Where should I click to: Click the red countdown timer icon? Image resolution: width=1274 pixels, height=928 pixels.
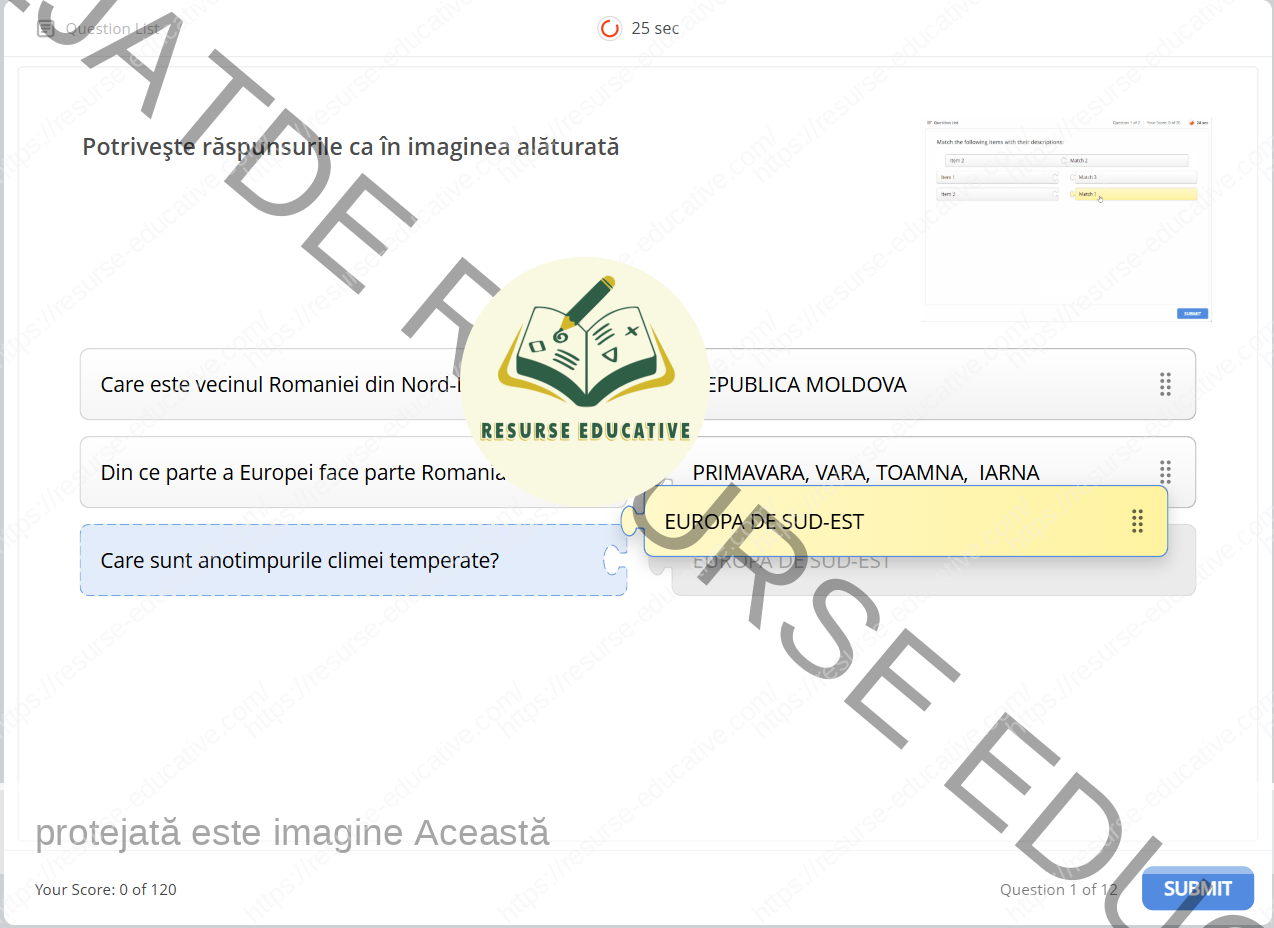[609, 28]
